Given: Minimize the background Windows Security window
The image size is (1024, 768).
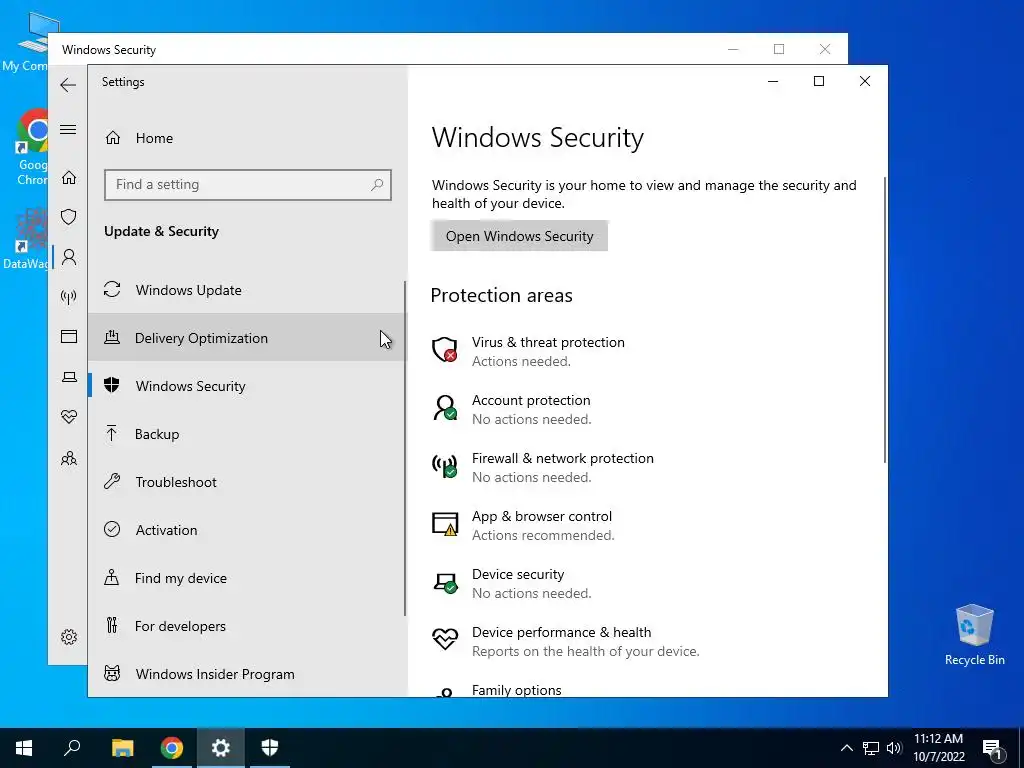Looking at the screenshot, I should point(733,49).
